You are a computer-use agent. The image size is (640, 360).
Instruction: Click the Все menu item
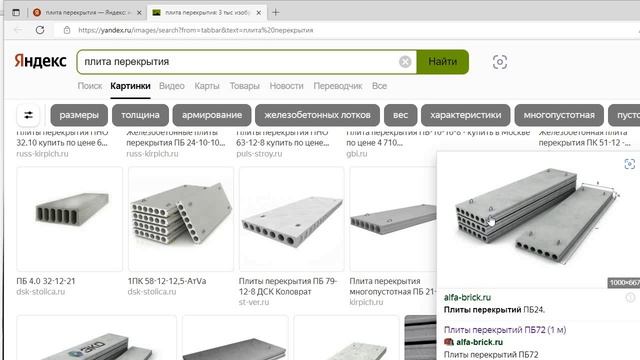379,86
